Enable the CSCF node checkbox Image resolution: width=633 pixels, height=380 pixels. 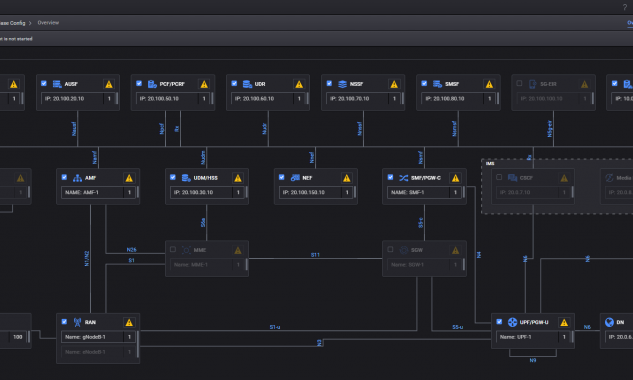tap(499, 177)
